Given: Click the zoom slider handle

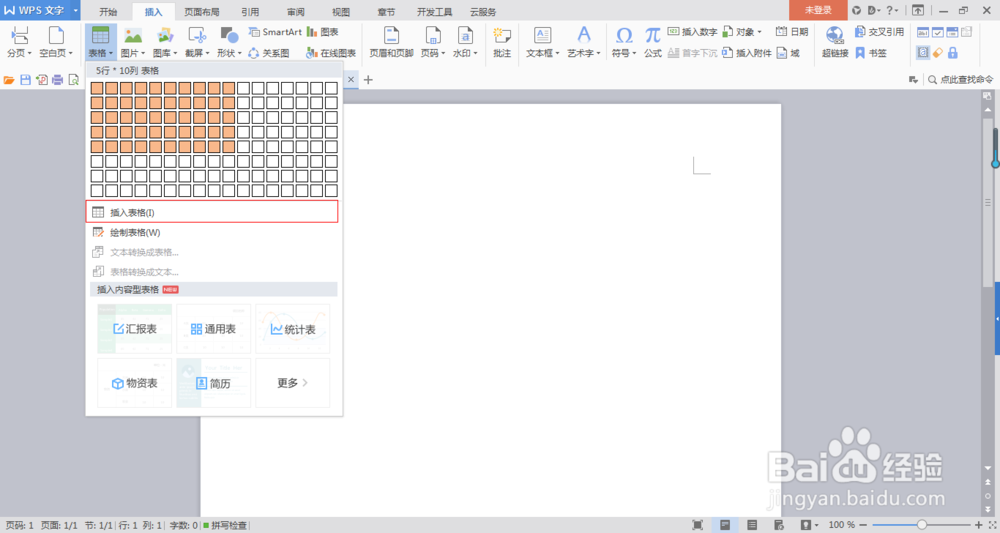Looking at the screenshot, I should click(922, 525).
